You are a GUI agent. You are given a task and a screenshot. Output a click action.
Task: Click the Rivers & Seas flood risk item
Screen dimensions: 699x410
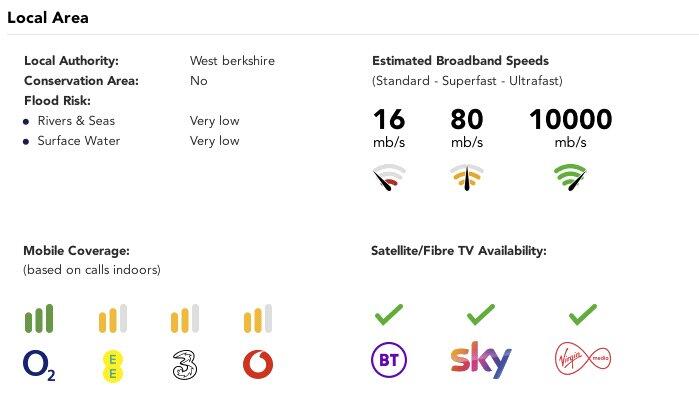(x=76, y=121)
